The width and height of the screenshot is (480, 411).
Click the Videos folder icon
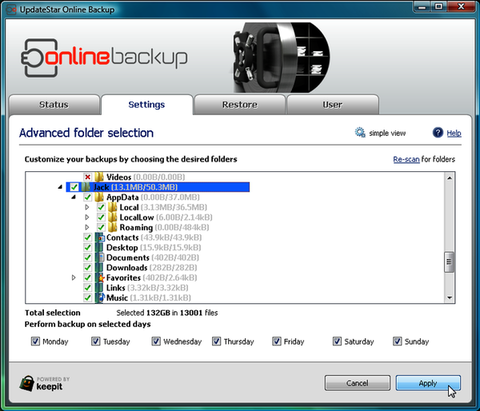[x=99, y=177]
